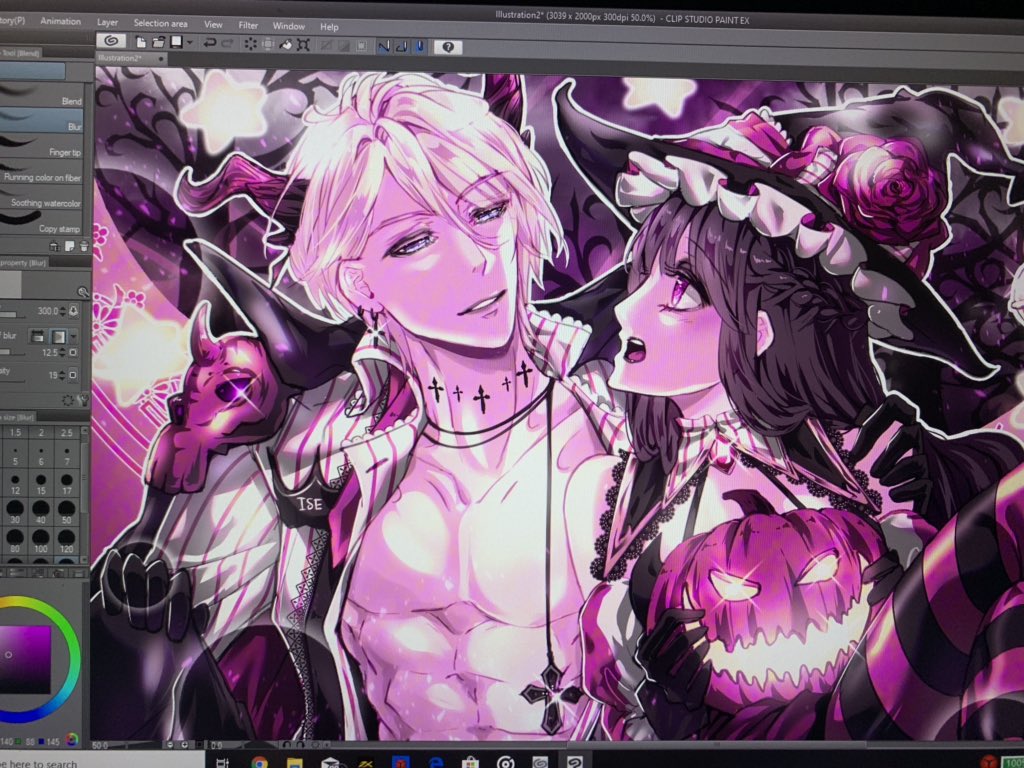Pick brush size 7 preset
The height and width of the screenshot is (768, 1024).
click(x=67, y=455)
